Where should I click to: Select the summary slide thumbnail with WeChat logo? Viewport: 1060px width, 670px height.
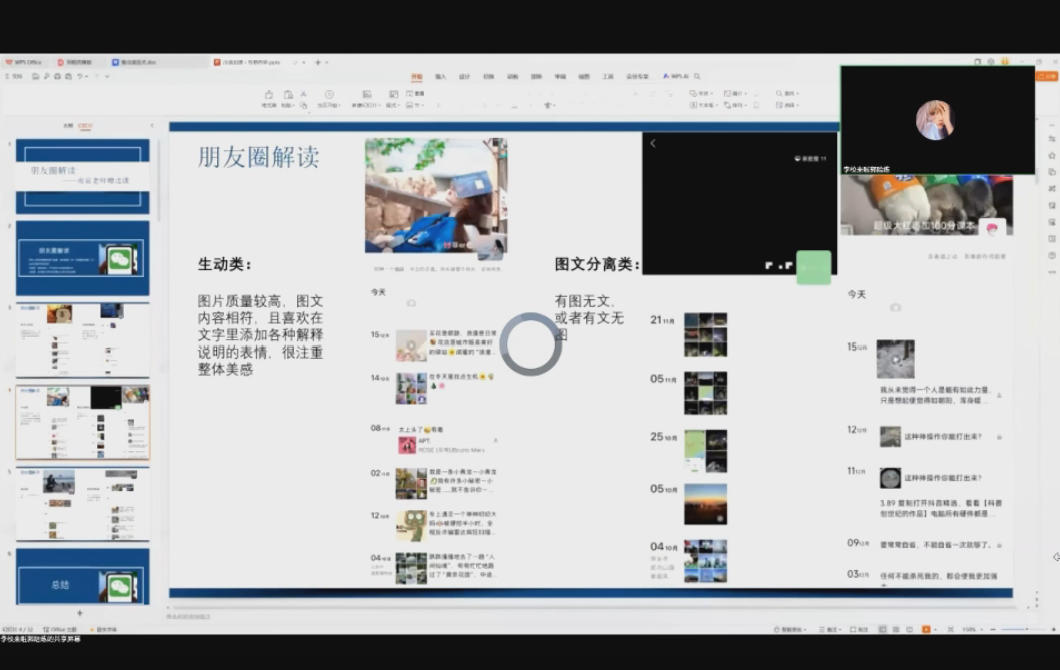coord(82,576)
